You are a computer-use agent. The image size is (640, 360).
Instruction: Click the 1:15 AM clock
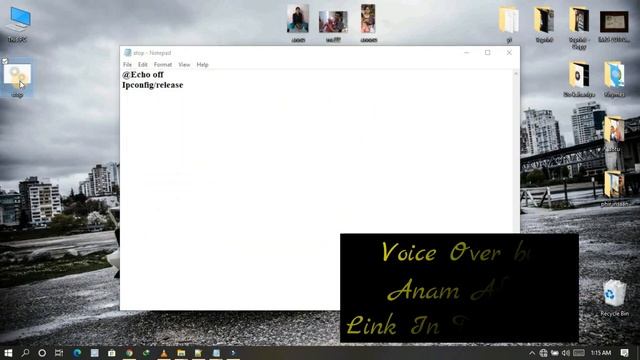(x=601, y=353)
